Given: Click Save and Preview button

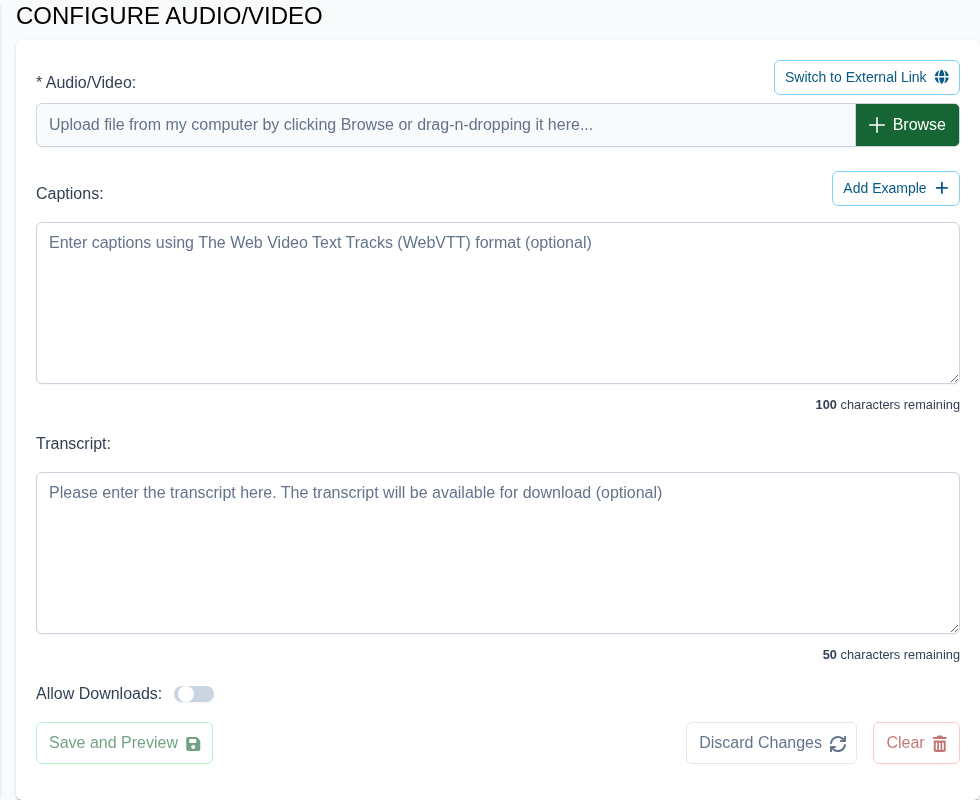Looking at the screenshot, I should (x=124, y=742).
